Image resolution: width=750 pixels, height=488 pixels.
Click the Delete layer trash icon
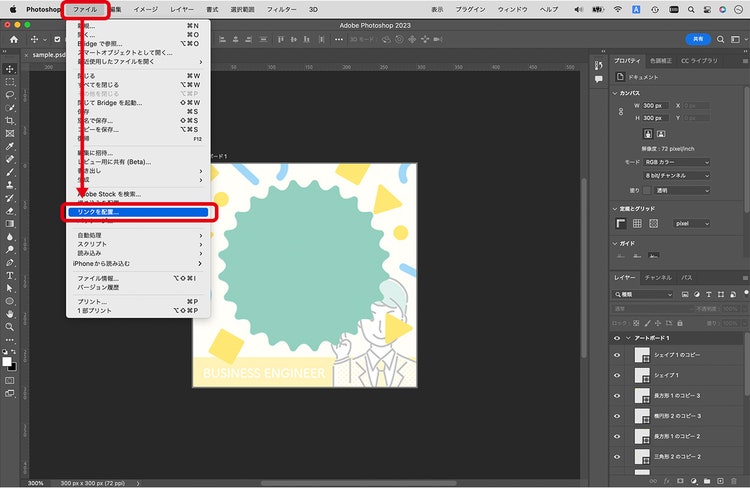[734, 481]
